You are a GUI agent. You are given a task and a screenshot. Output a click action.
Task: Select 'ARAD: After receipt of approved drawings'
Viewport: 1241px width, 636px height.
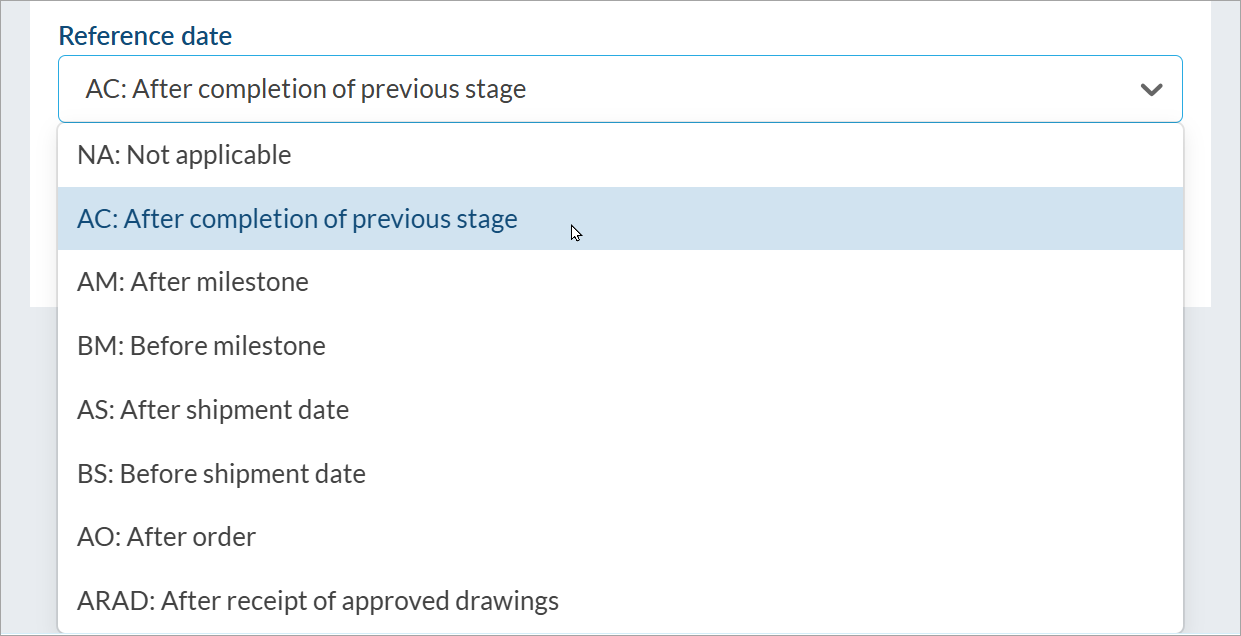tap(318, 601)
